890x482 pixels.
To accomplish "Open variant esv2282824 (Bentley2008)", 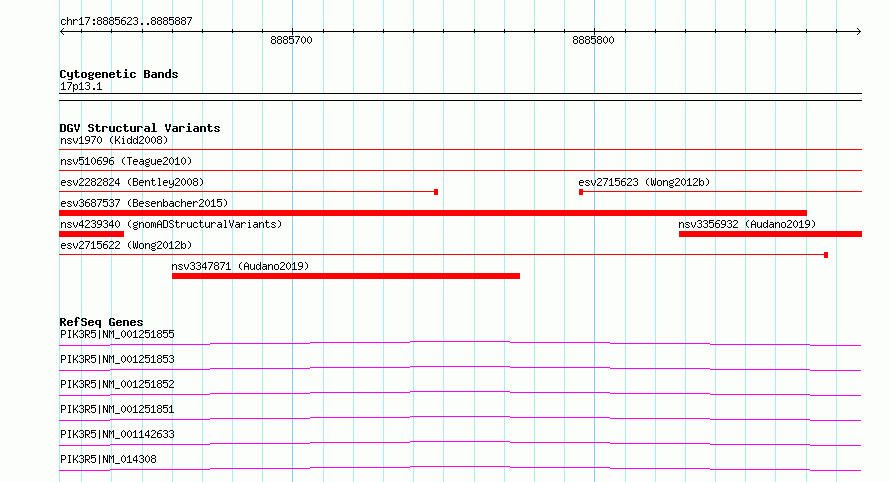I will click(132, 182).
